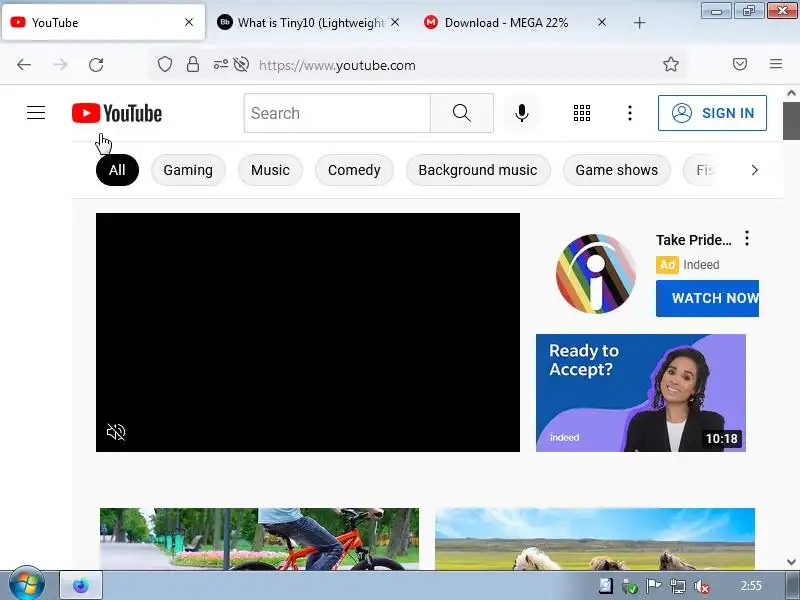800x600 pixels.
Task: Click the page scrollbar up arrow
Action: [x=791, y=93]
